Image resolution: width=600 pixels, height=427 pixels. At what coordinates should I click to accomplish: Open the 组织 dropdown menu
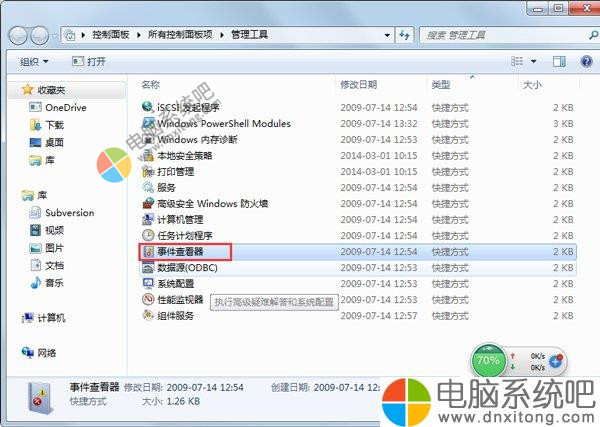coord(34,61)
